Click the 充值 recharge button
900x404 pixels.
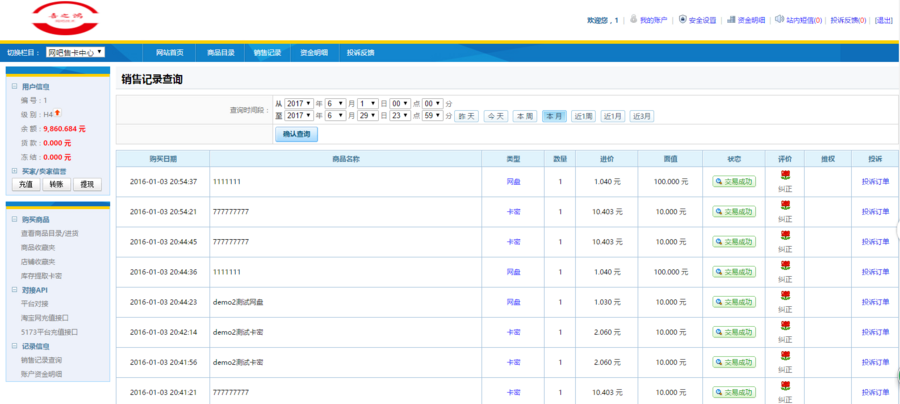[x=25, y=184]
